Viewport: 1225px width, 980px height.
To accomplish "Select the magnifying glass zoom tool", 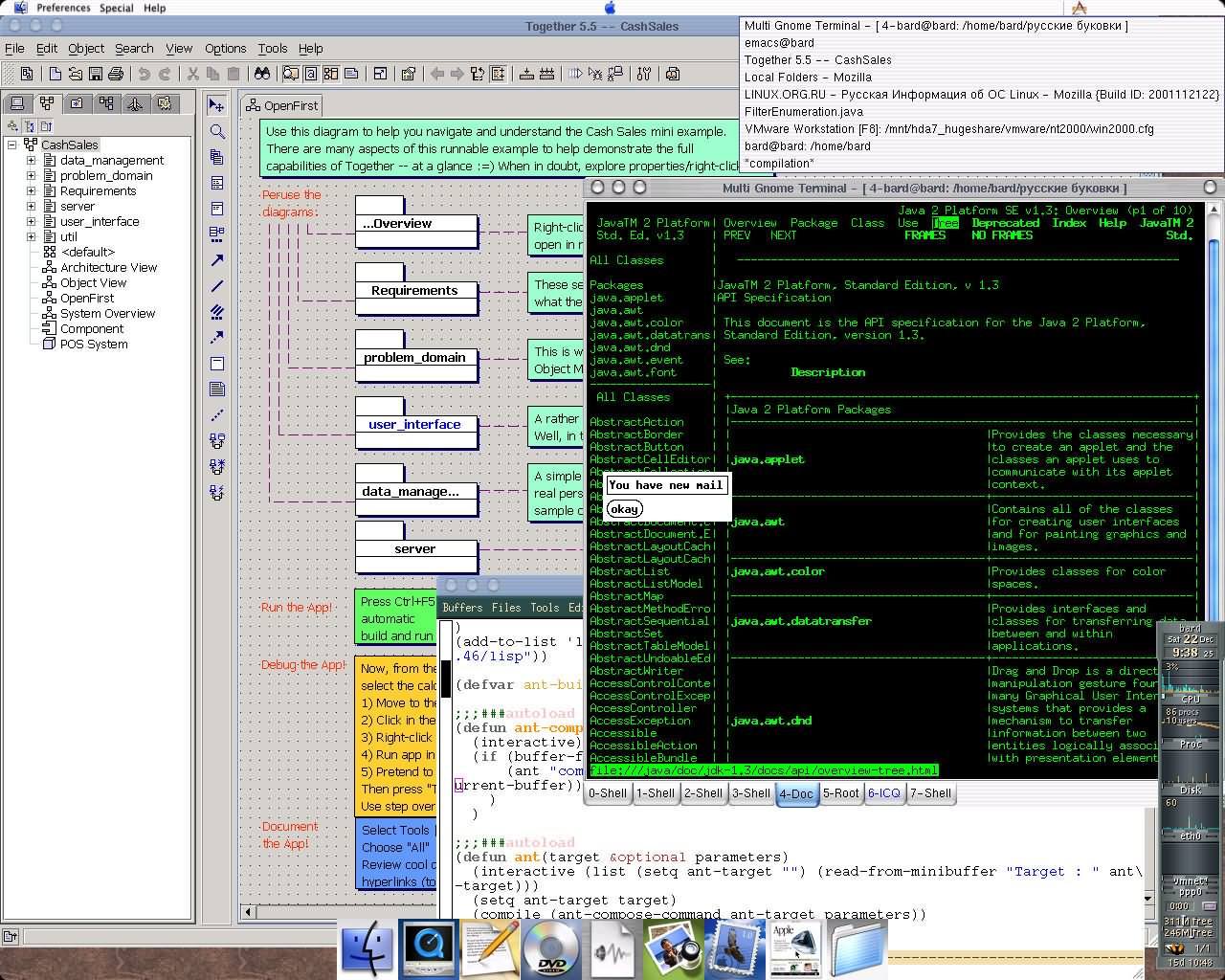I will [217, 131].
